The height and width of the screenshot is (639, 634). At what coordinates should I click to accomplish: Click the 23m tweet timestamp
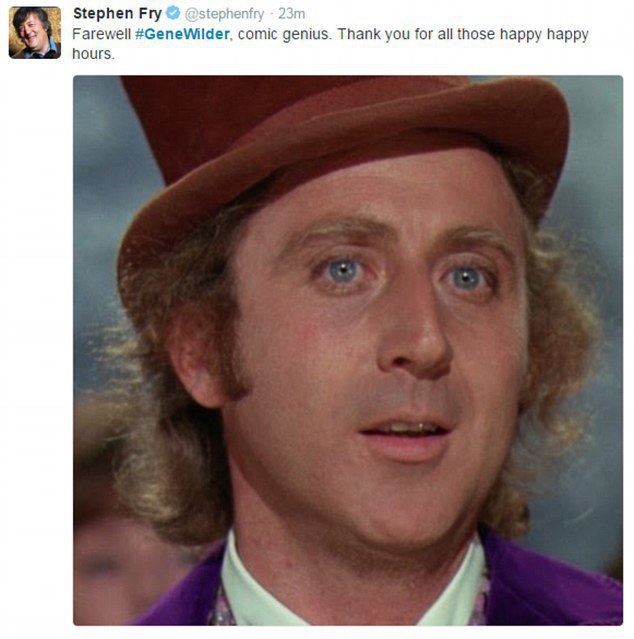coord(291,14)
